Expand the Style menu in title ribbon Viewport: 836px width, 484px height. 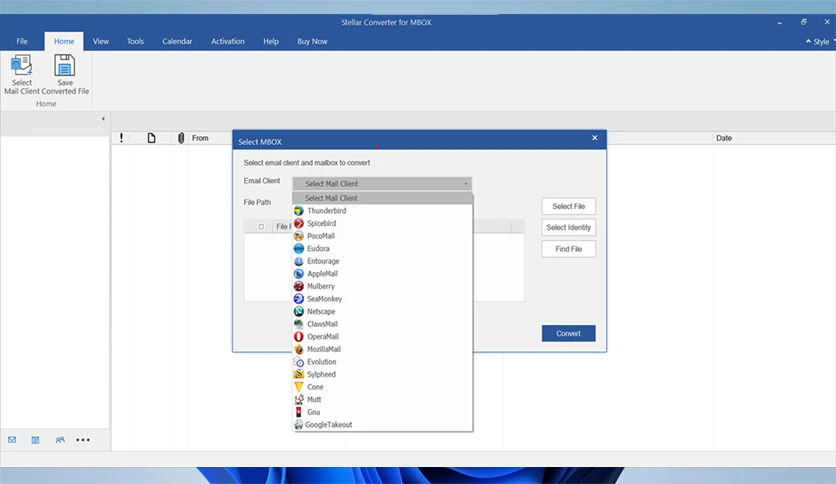coord(820,42)
